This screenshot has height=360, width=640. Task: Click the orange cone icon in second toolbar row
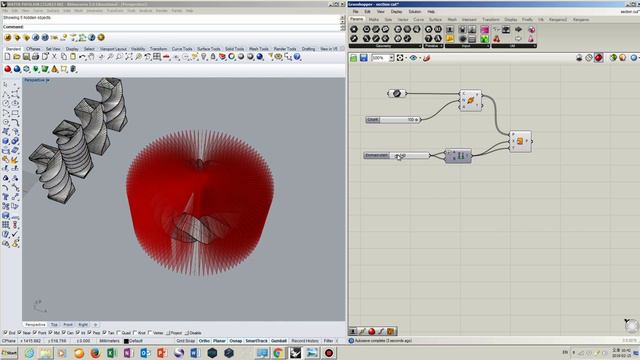point(54,69)
